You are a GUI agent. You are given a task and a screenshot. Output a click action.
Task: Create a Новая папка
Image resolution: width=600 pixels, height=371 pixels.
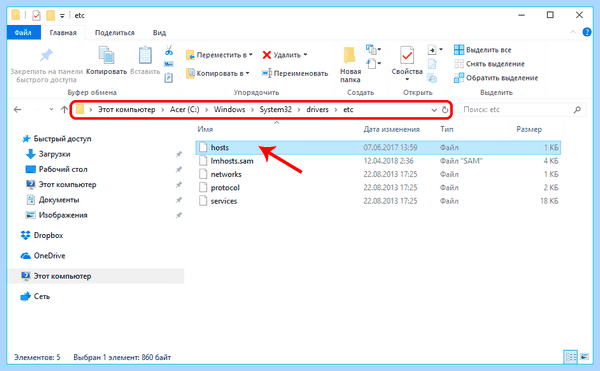coord(350,65)
